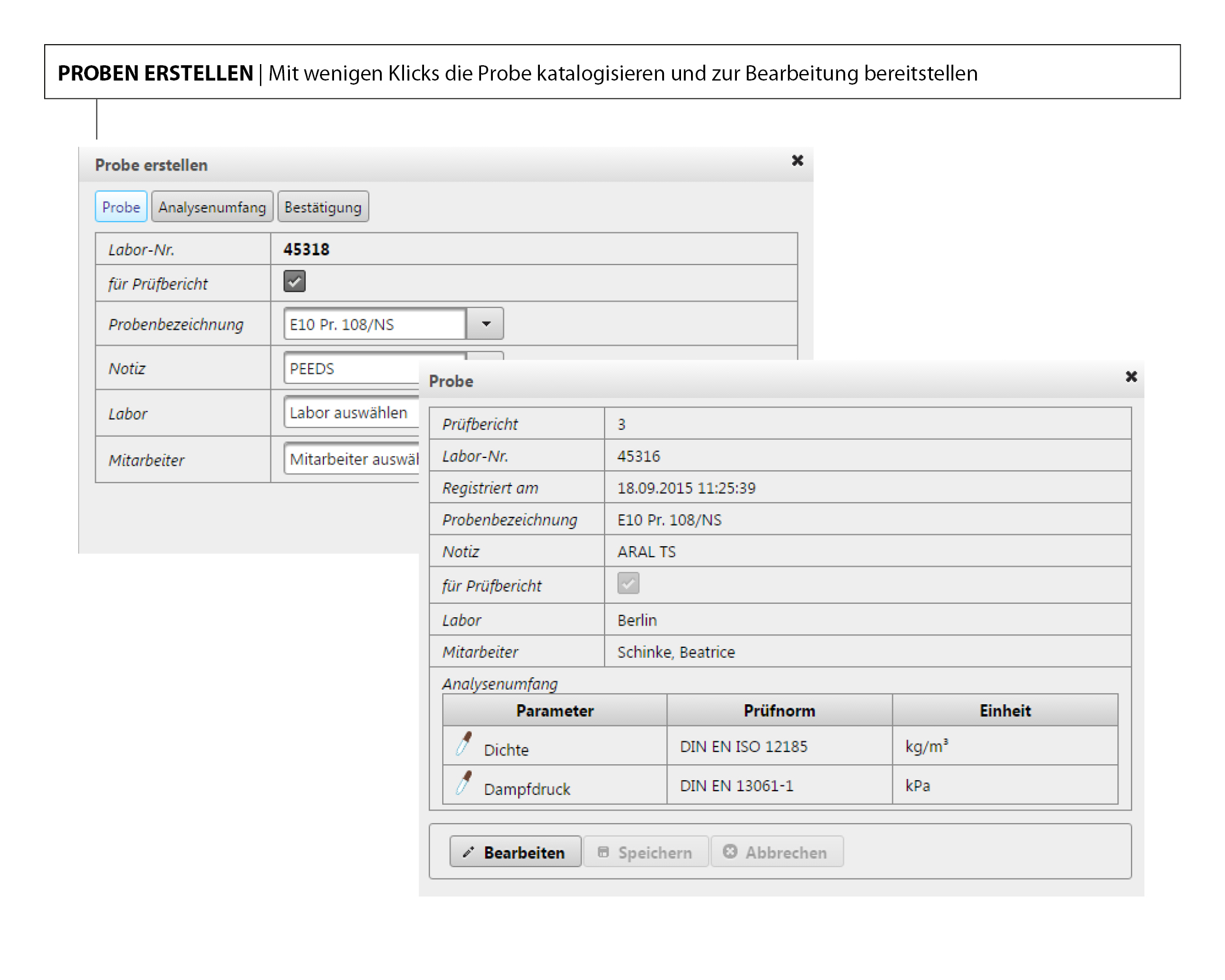Click the Einheit column header
Screen dimensions: 1225x980
tap(1004, 711)
